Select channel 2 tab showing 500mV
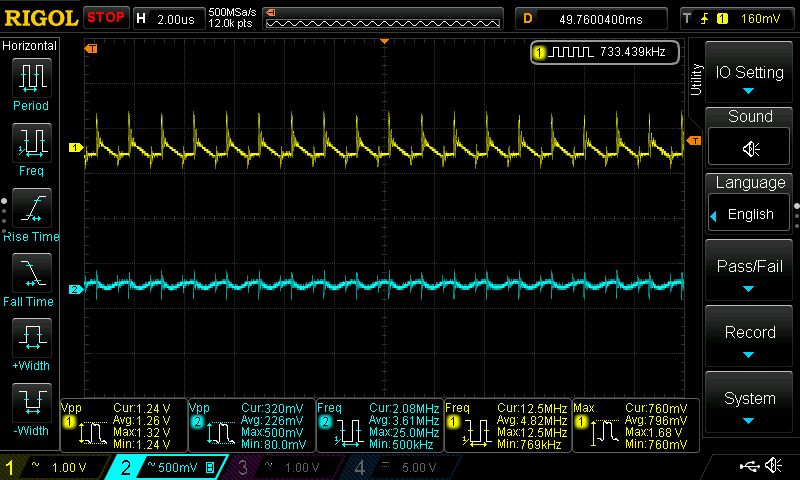 (166, 467)
